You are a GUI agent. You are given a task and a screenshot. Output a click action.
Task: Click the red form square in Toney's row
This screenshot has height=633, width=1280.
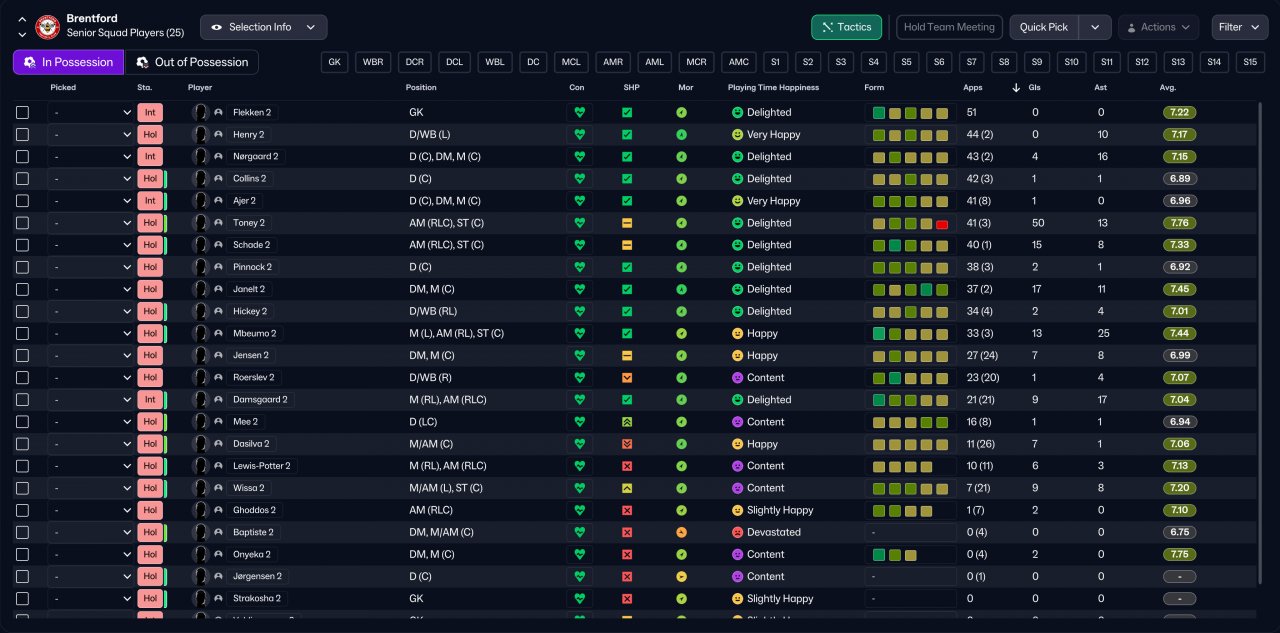tap(942, 224)
